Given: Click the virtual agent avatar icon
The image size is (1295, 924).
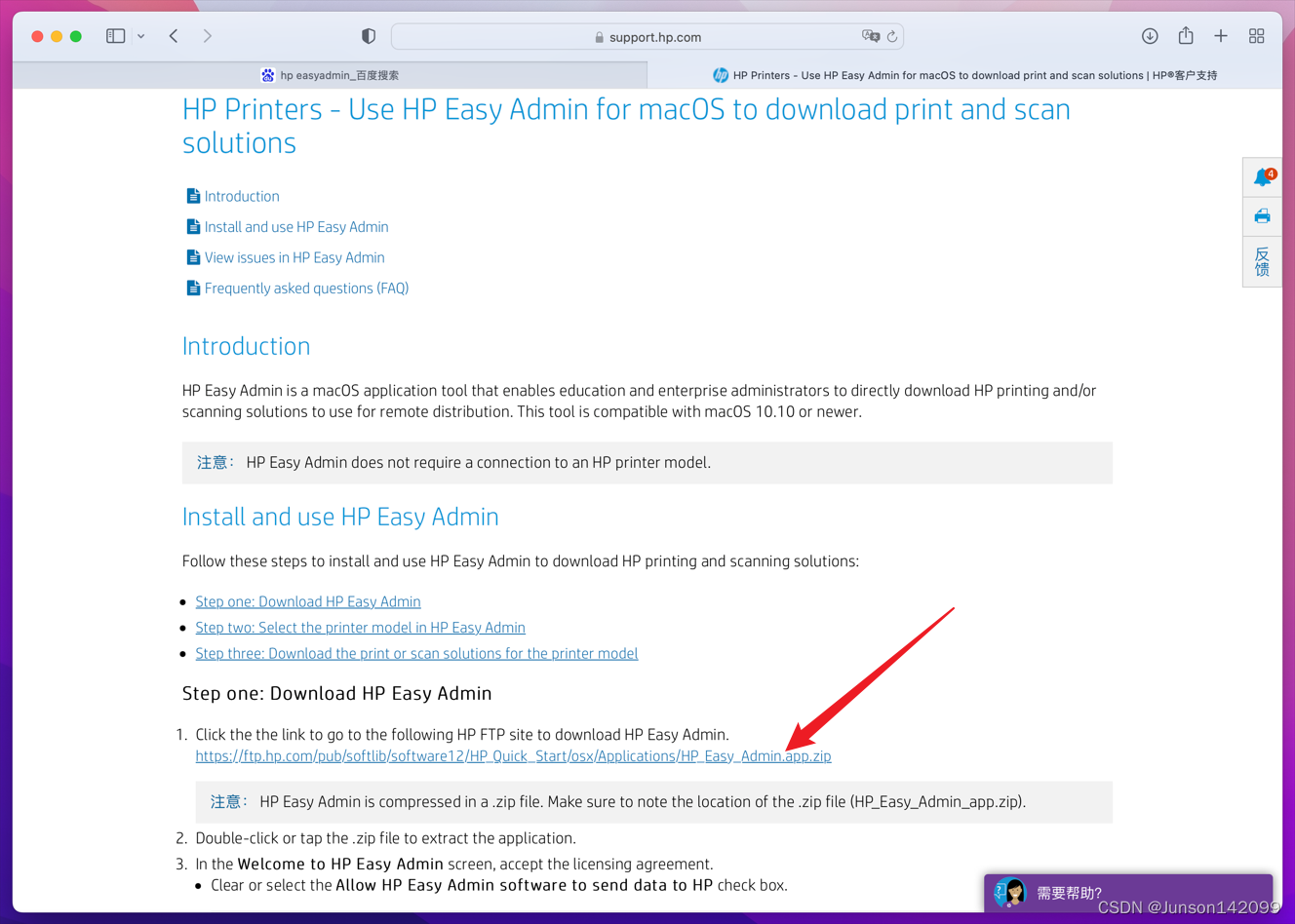Looking at the screenshot, I should pyautogui.click(x=1010, y=892).
